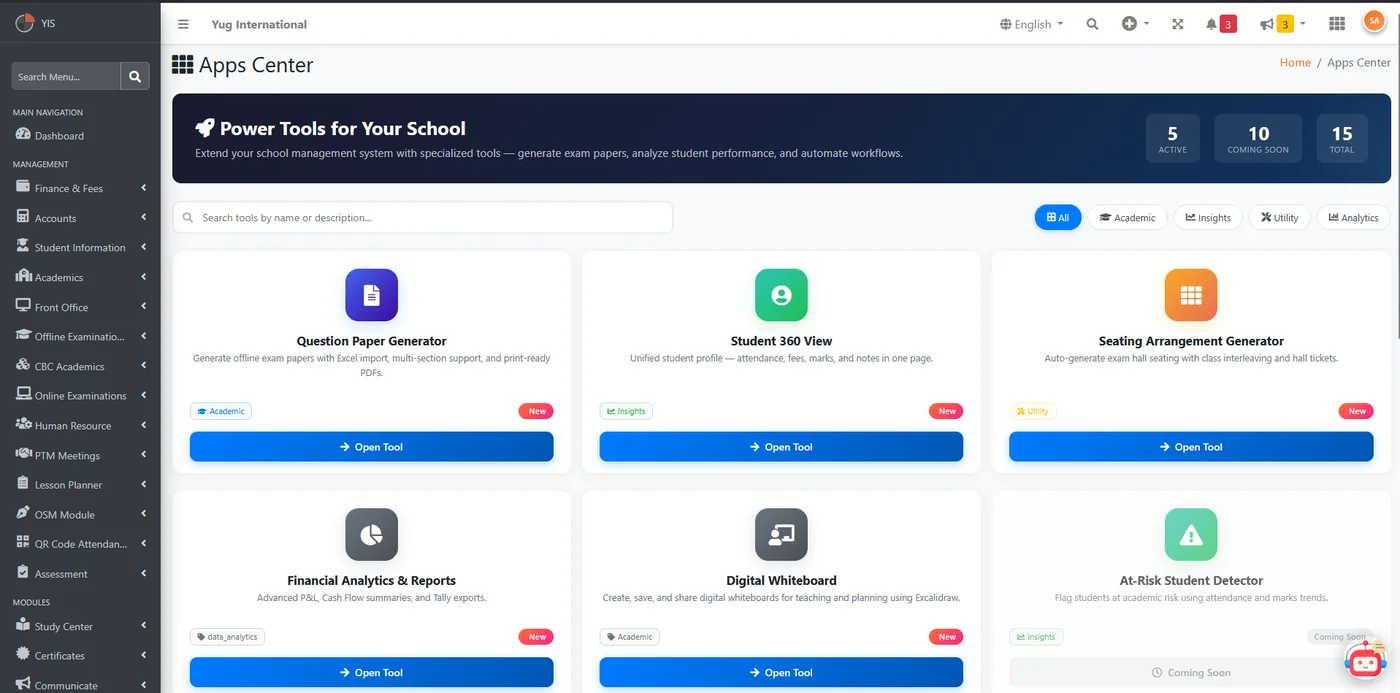Click the sidebar search menu button
This screenshot has height=693, width=1400.
(135, 76)
